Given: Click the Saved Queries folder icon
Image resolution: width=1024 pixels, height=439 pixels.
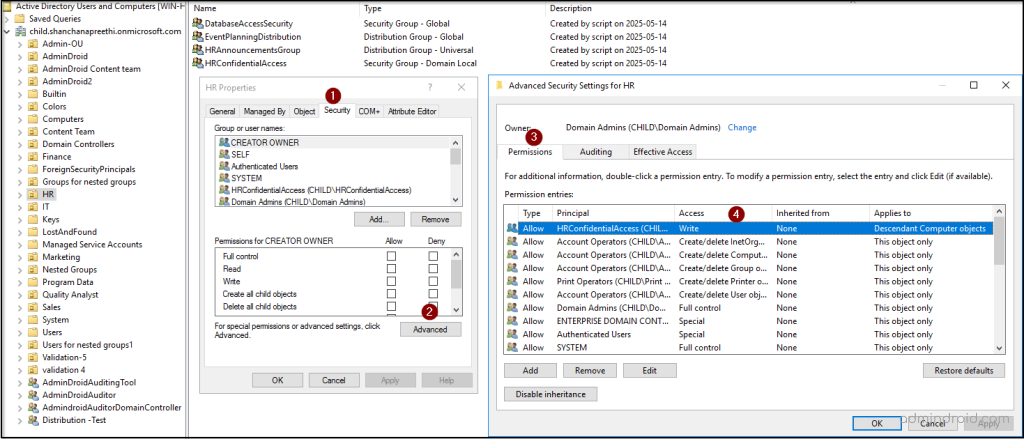Looking at the screenshot, I should tap(20, 18).
